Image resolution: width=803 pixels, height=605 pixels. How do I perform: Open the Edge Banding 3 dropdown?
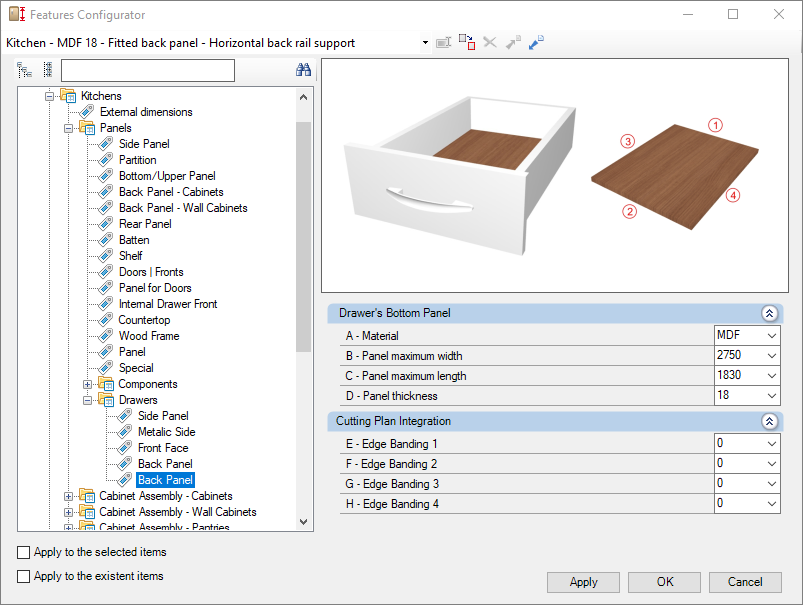[772, 484]
